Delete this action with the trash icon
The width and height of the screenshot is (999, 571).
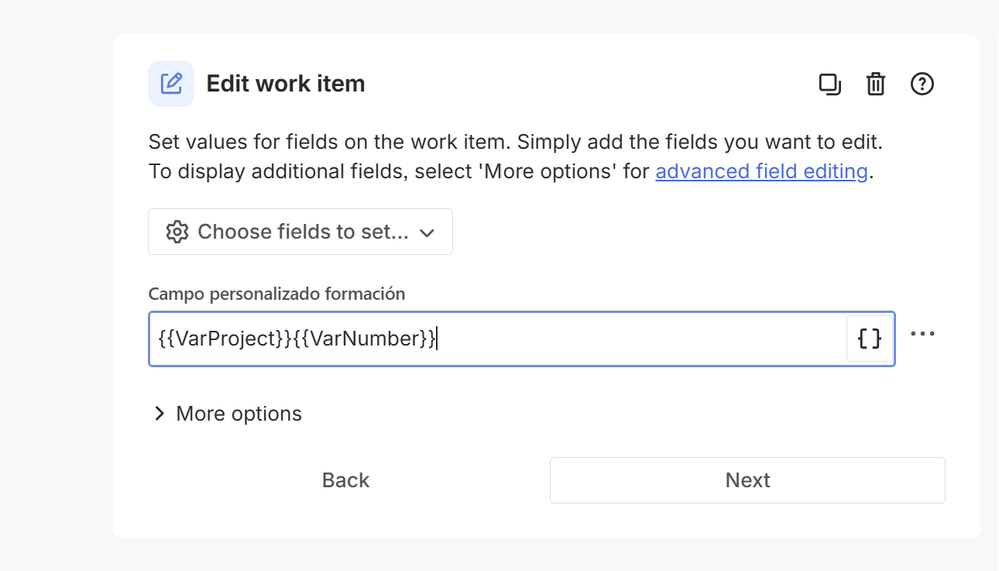pos(875,84)
